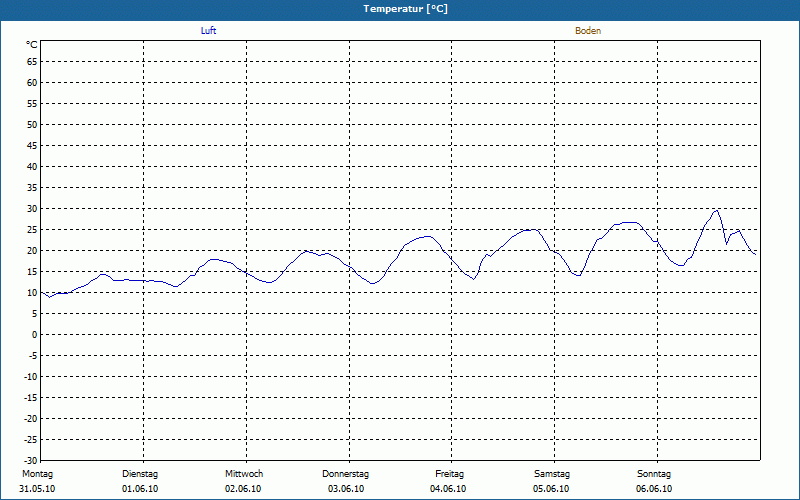Screen dimensions: 800x500
Task: Click the 03.06.10 date label
Action: (x=346, y=489)
